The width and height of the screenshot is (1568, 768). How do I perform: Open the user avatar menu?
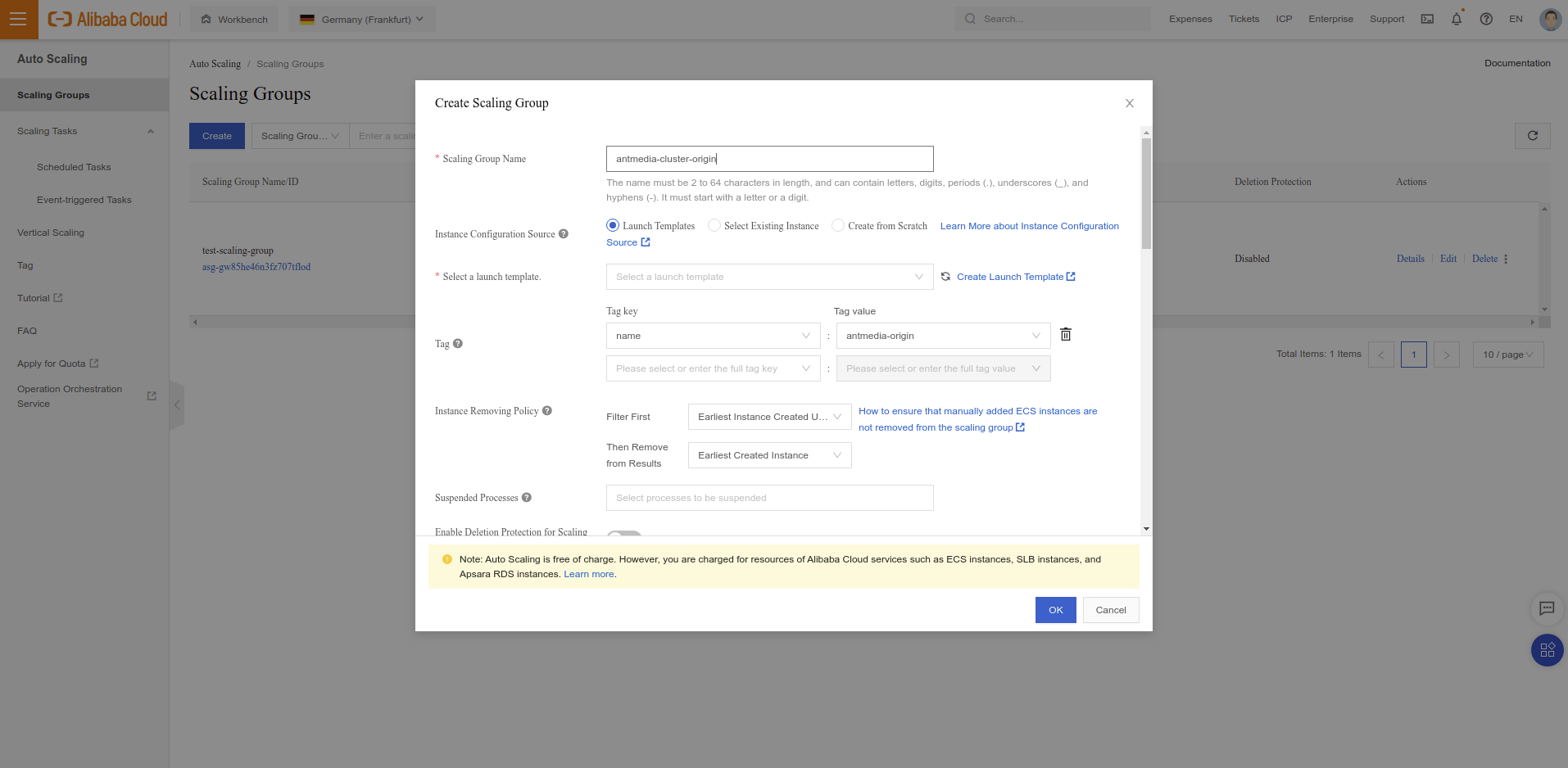coord(1550,19)
